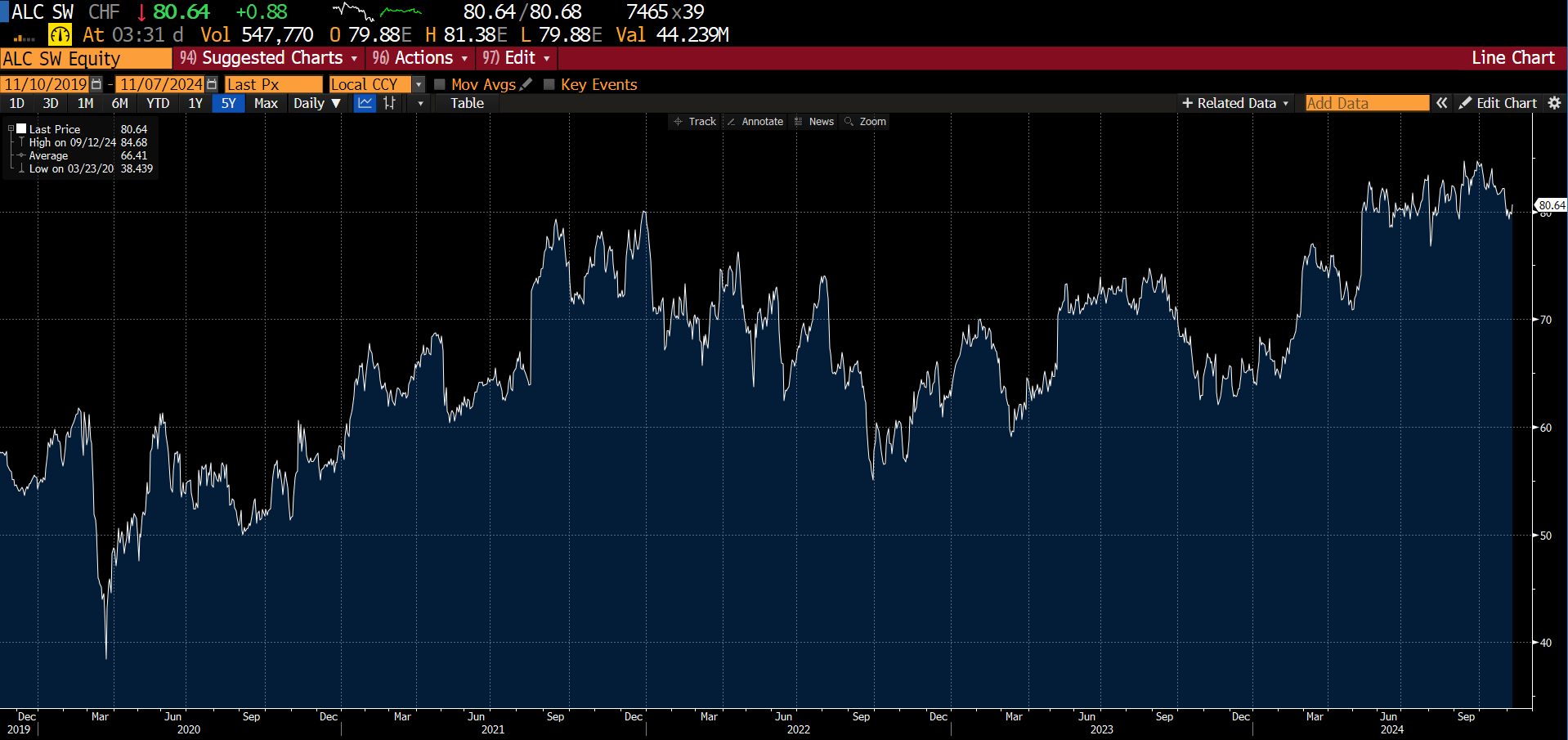Click the Add Data input field
The image size is (1568, 740).
1366,103
